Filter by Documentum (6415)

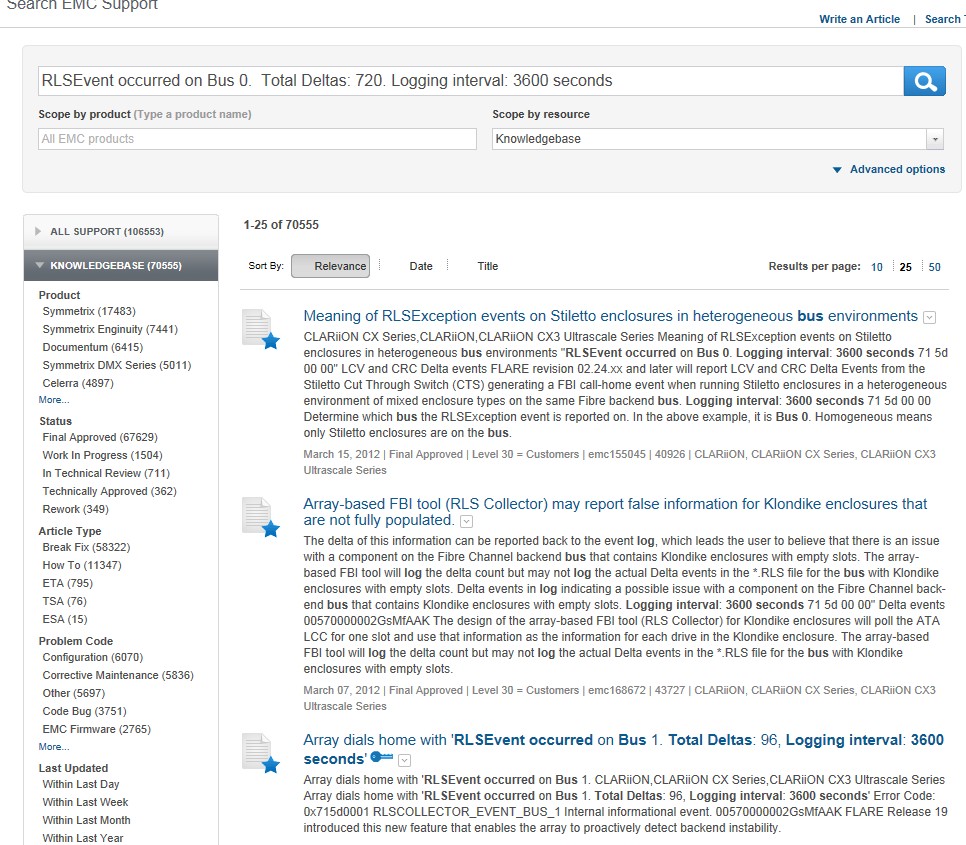pos(92,347)
